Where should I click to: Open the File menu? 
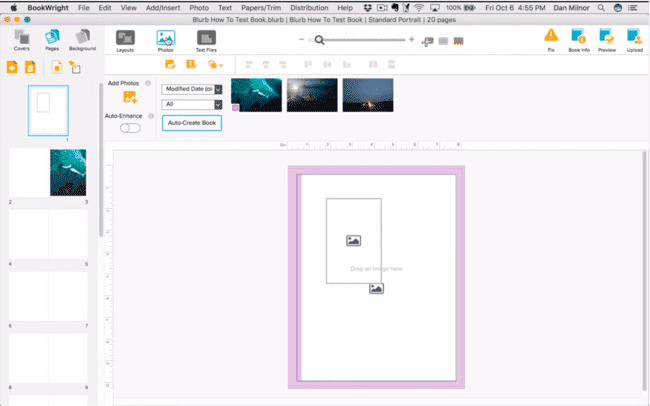coord(84,7)
